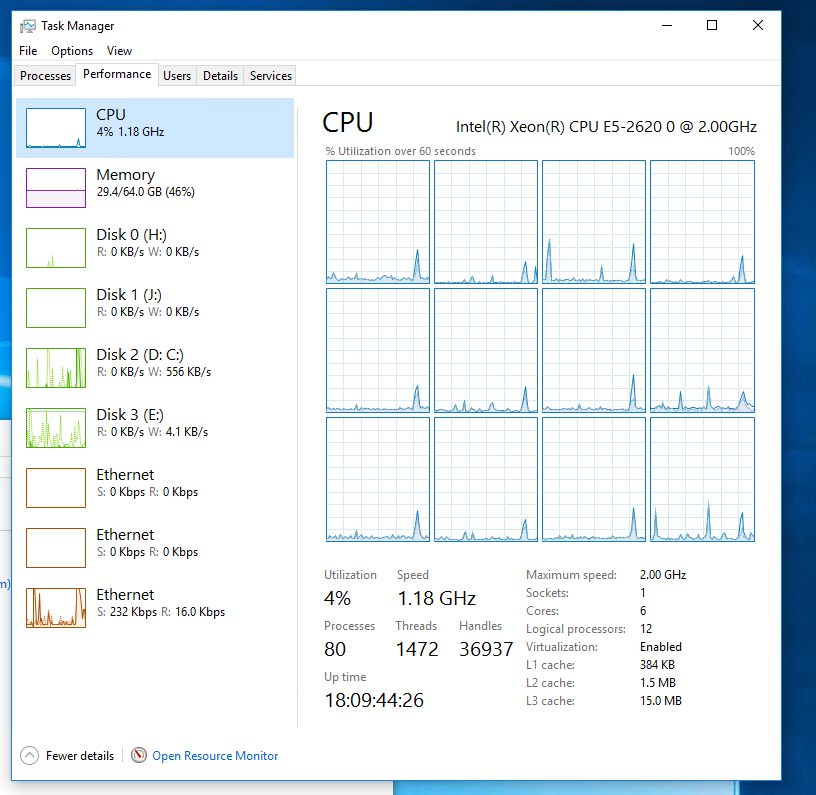Viewport: 816px width, 795px height.
Task: Go to the Details tab
Action: [x=220, y=76]
